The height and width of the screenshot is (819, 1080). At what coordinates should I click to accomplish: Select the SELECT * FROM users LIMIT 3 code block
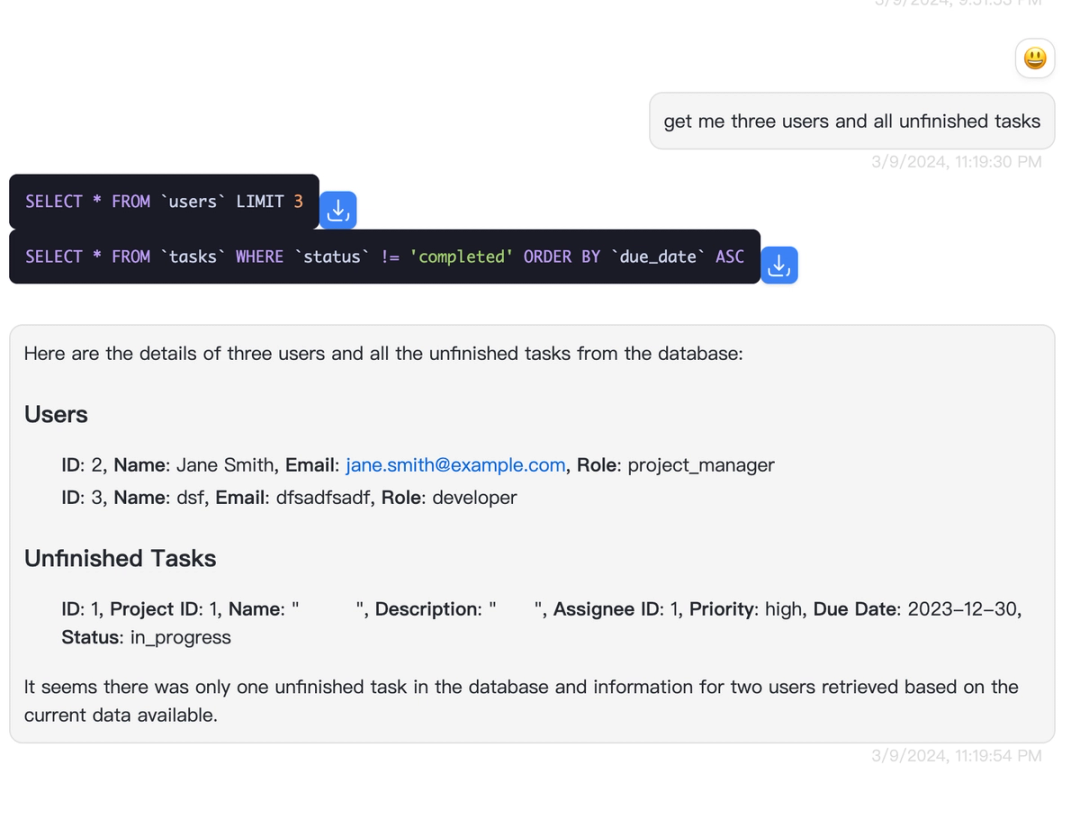(160, 201)
